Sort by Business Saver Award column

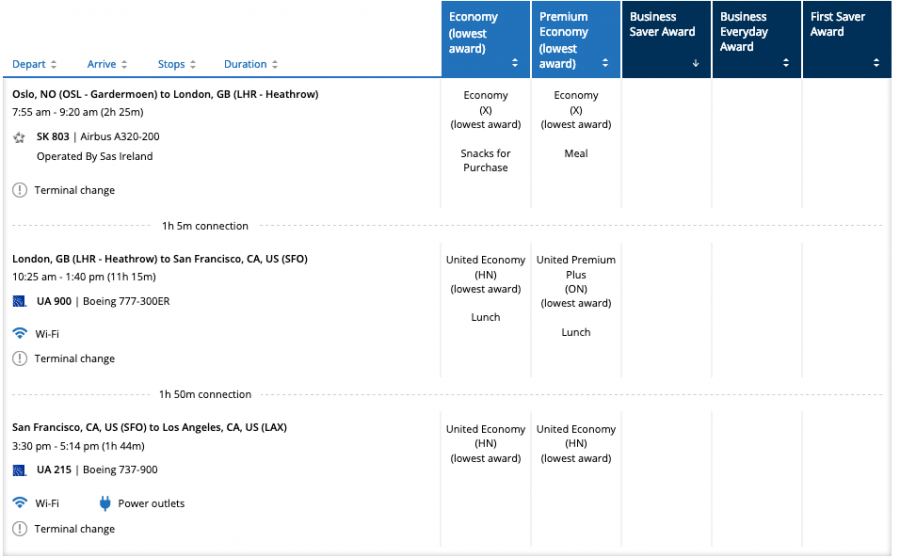[665, 40]
